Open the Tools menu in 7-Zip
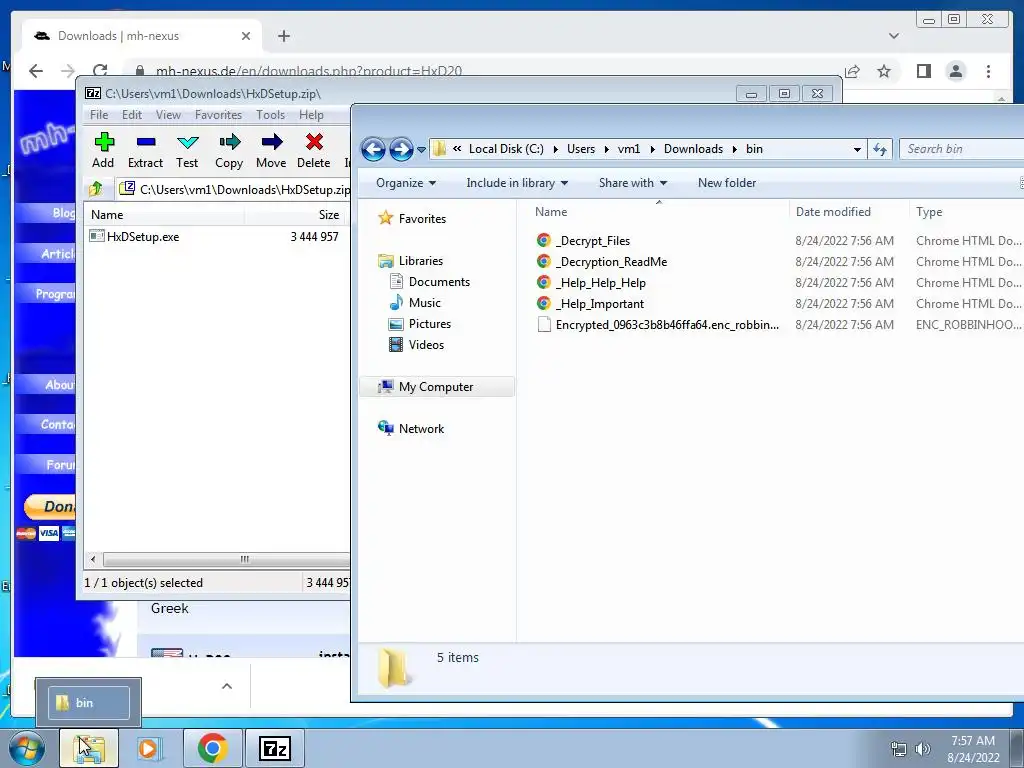 point(270,115)
